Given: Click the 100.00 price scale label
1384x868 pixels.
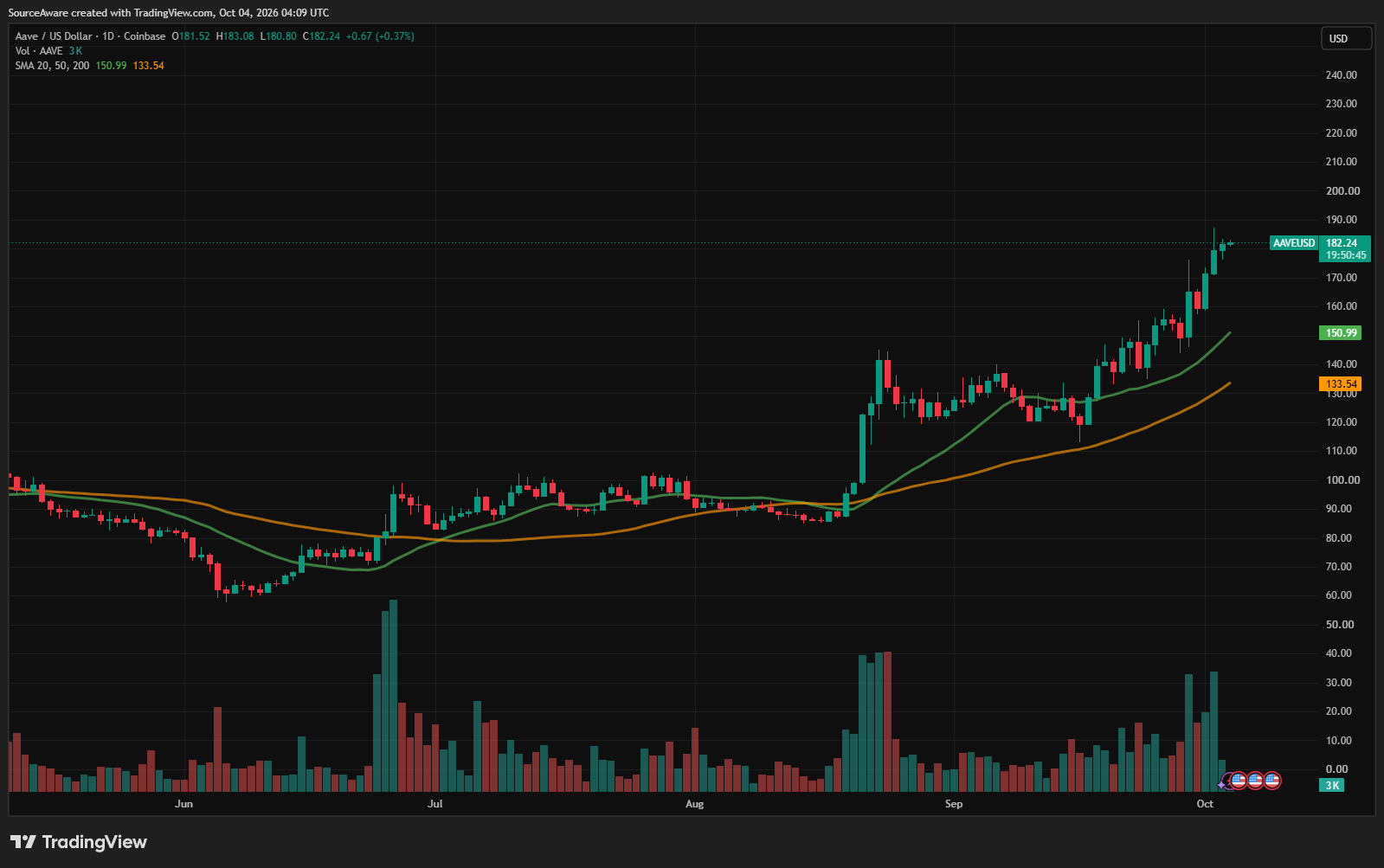Looking at the screenshot, I should click(x=1342, y=480).
